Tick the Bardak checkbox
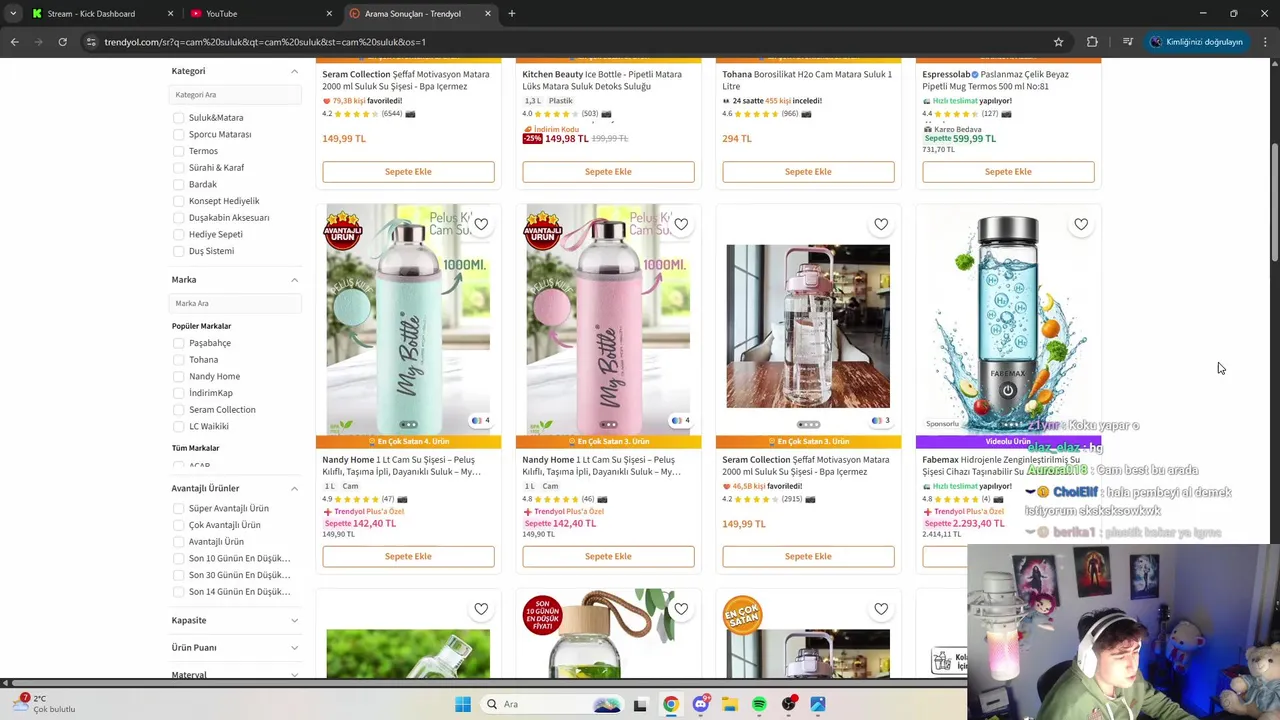Viewport: 1280px width, 720px height. 178,184
